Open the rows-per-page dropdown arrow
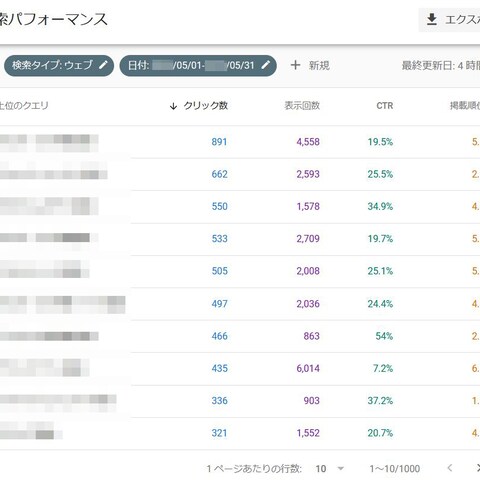Viewport: 480px width, 480px height. tap(340, 468)
